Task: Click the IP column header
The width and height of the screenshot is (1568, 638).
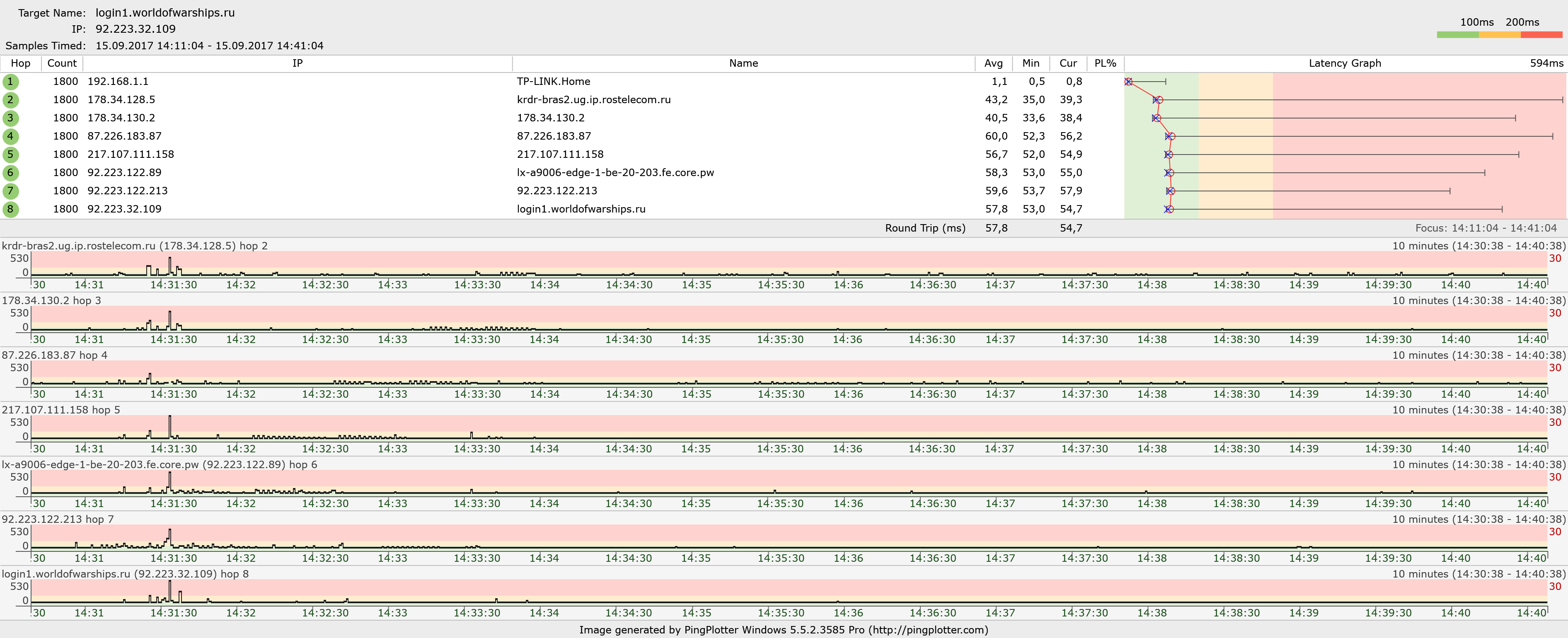Action: point(298,63)
